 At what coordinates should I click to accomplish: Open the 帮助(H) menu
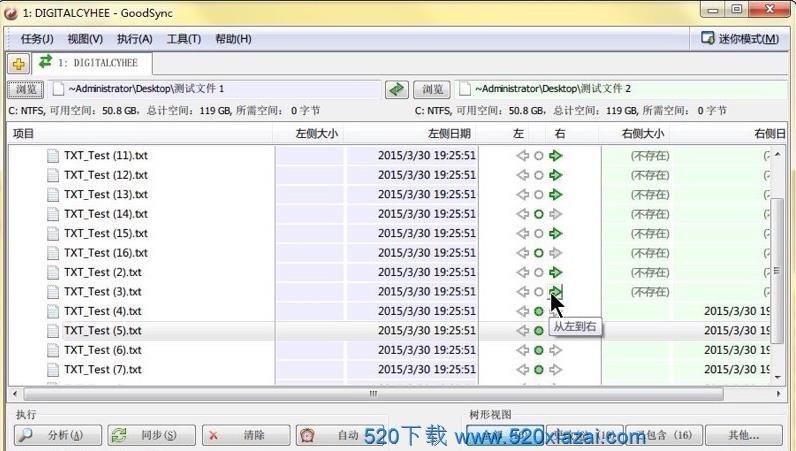233,39
